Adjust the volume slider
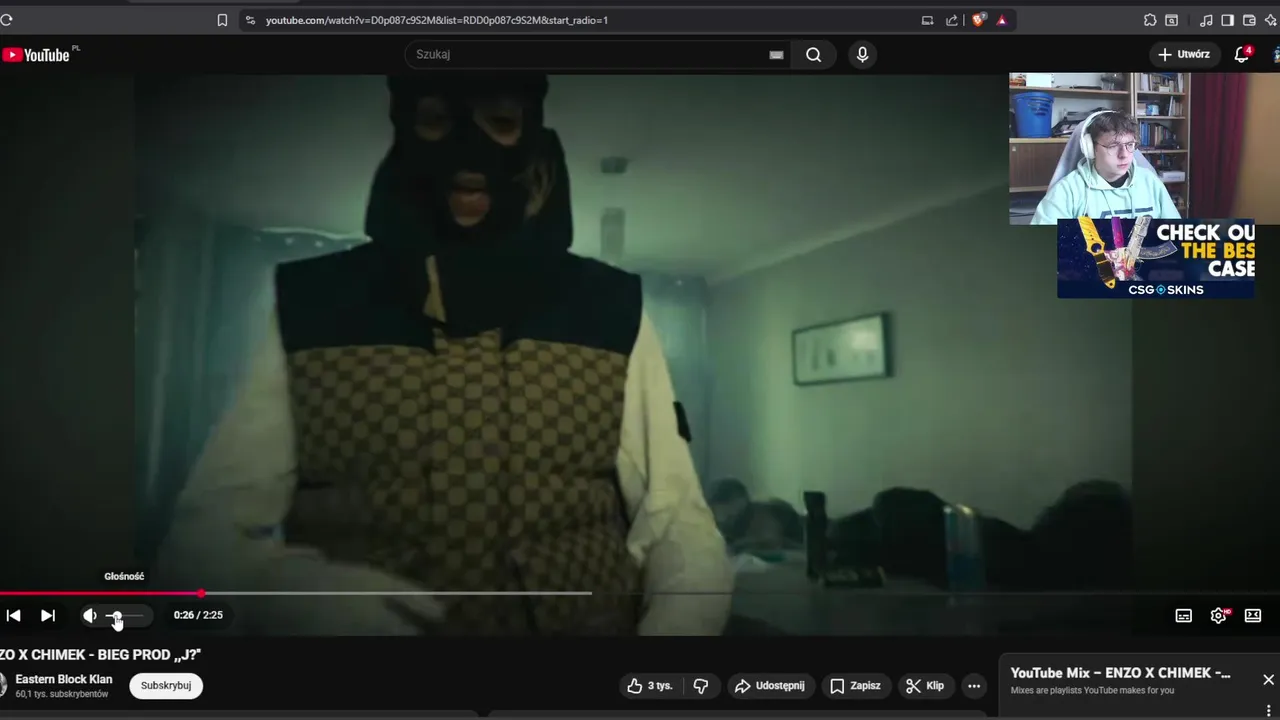This screenshot has height=720, width=1280. pos(124,615)
